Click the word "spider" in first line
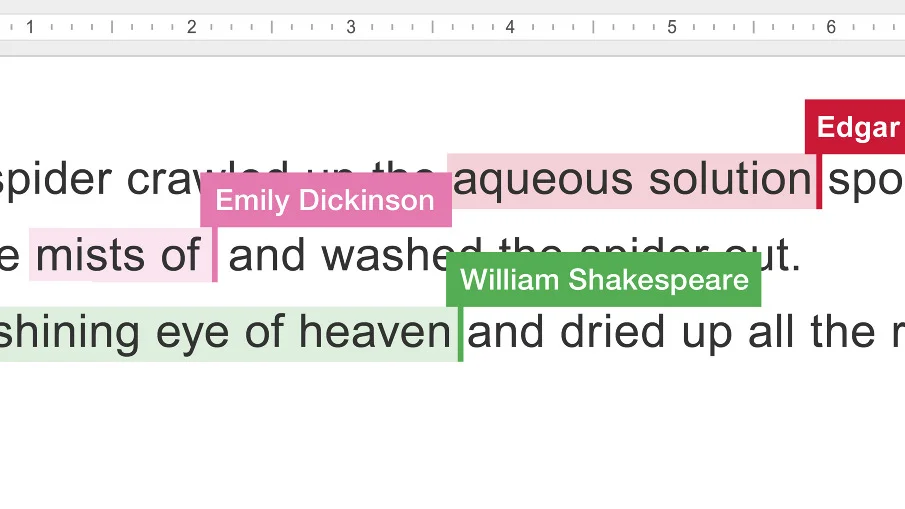 (x=55, y=180)
